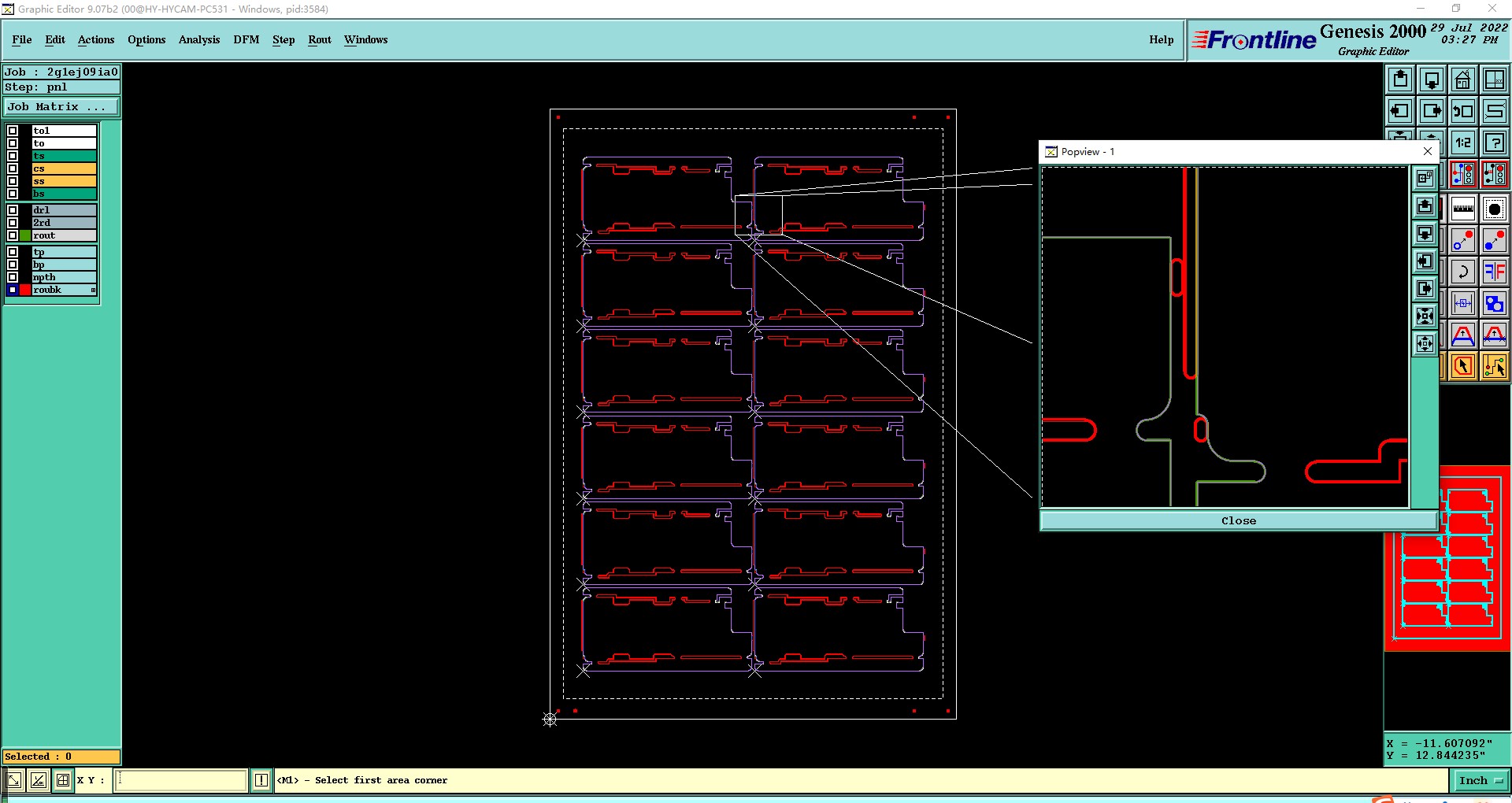This screenshot has height=803, width=1512.
Task: Select the yellow net pointer selection tool
Action: [1495, 366]
